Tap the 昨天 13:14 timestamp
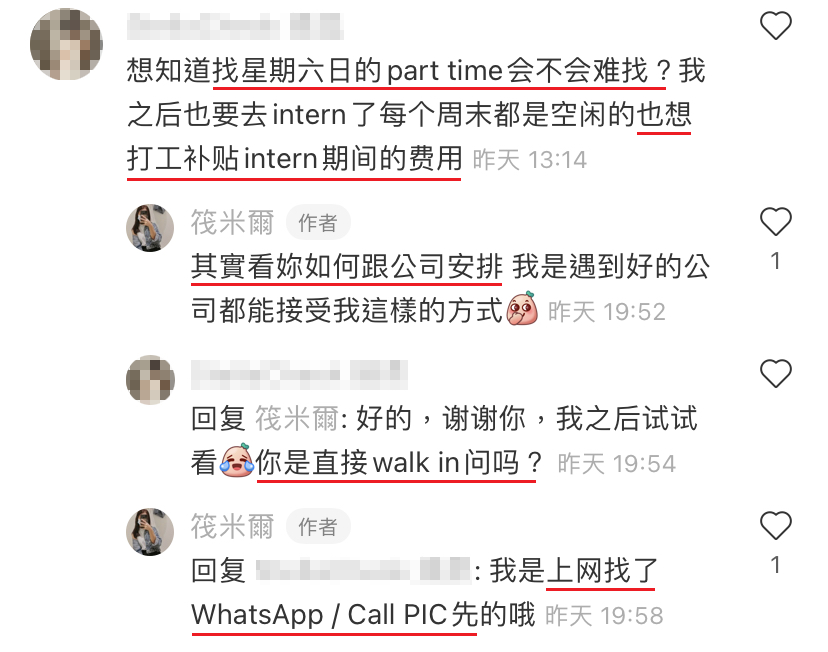 530,160
